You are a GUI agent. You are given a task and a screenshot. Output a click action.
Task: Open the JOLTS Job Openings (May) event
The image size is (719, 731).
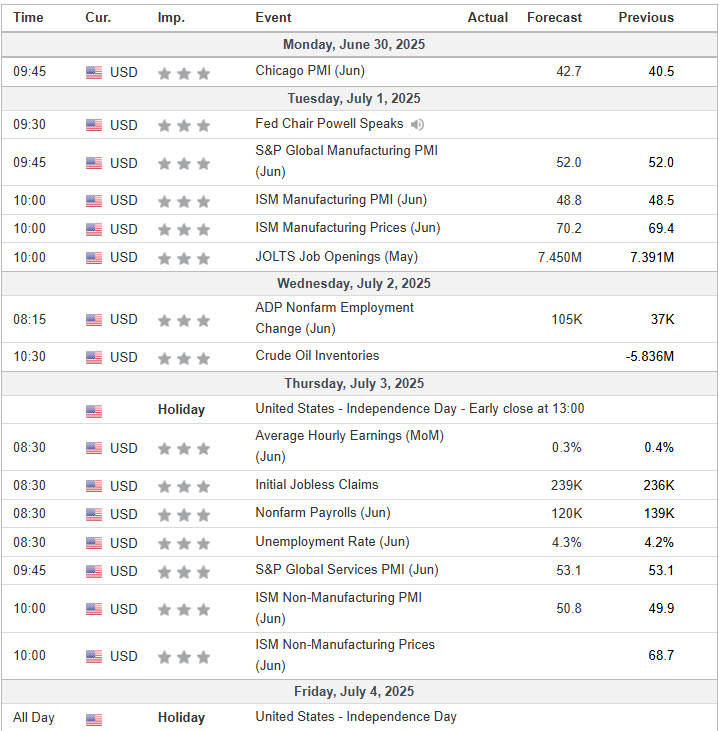336,257
